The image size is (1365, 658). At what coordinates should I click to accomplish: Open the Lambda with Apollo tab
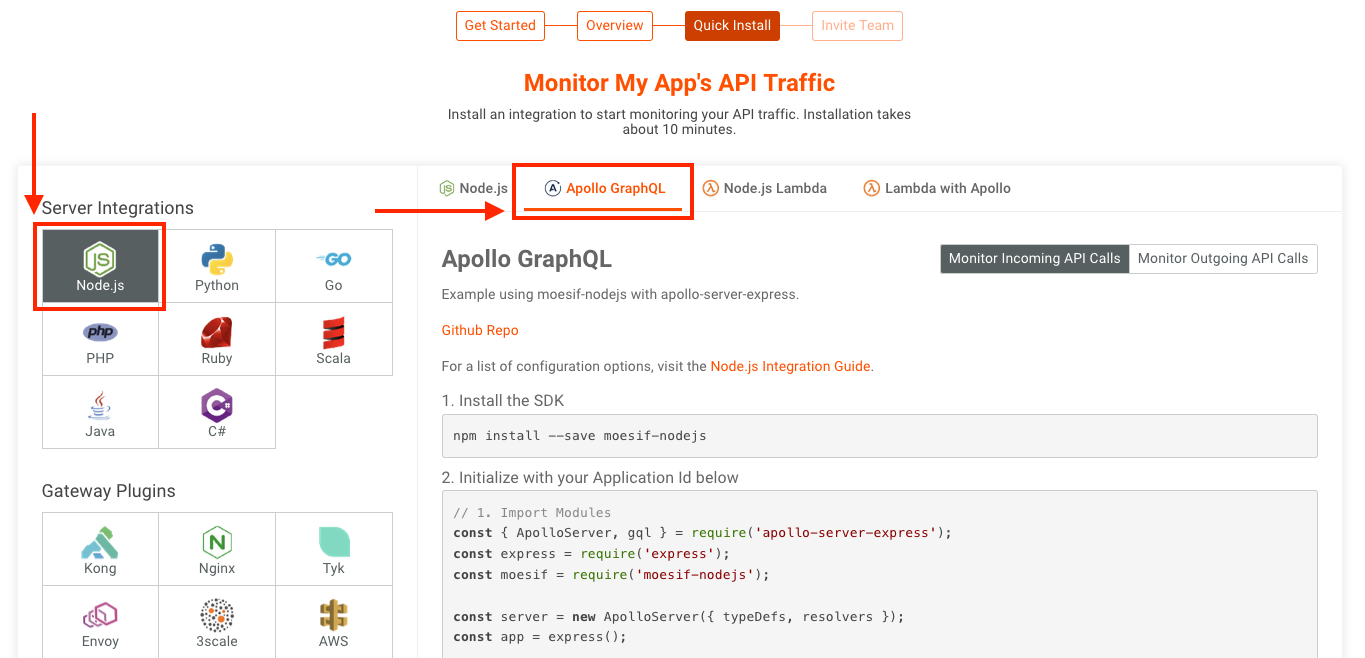[x=936, y=187]
